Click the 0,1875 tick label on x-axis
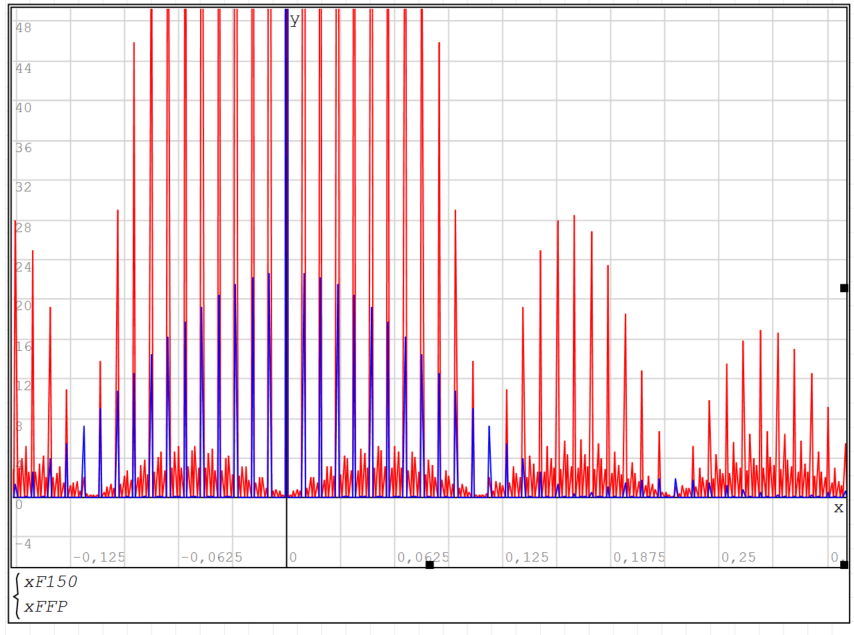Screen dimensions: 854x635 [x=639, y=557]
